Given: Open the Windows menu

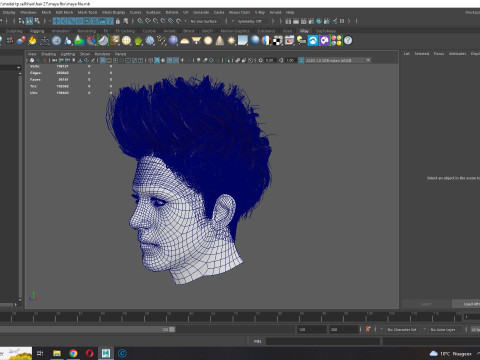Looking at the screenshot, I should 28,12.
